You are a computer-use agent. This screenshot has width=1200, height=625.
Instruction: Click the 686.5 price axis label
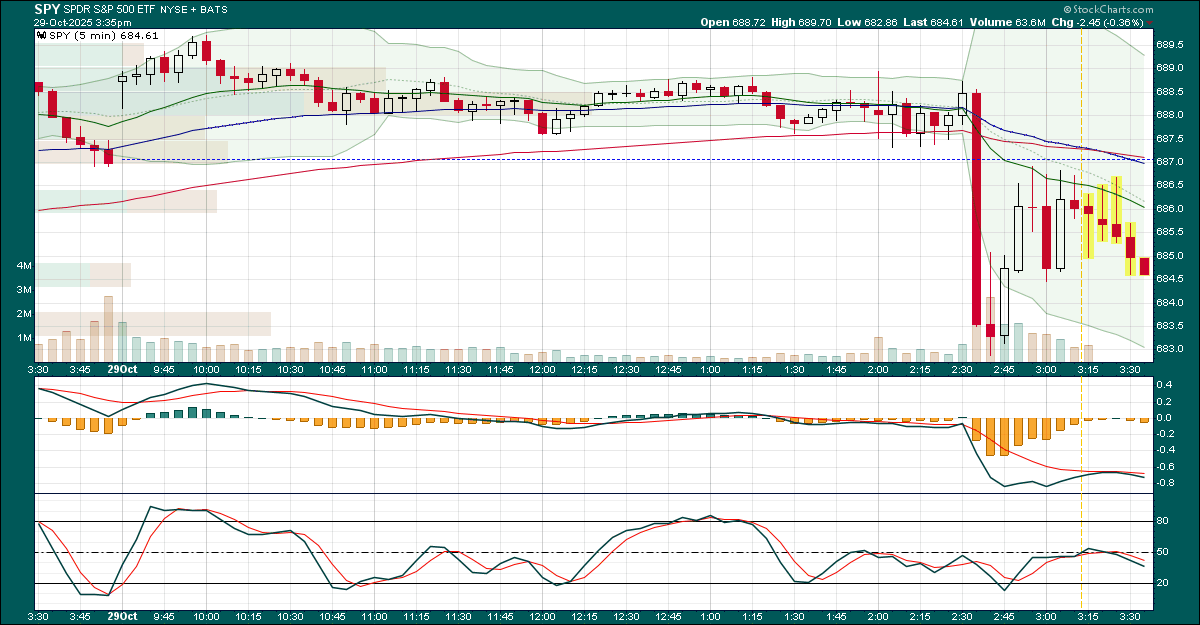1169,185
